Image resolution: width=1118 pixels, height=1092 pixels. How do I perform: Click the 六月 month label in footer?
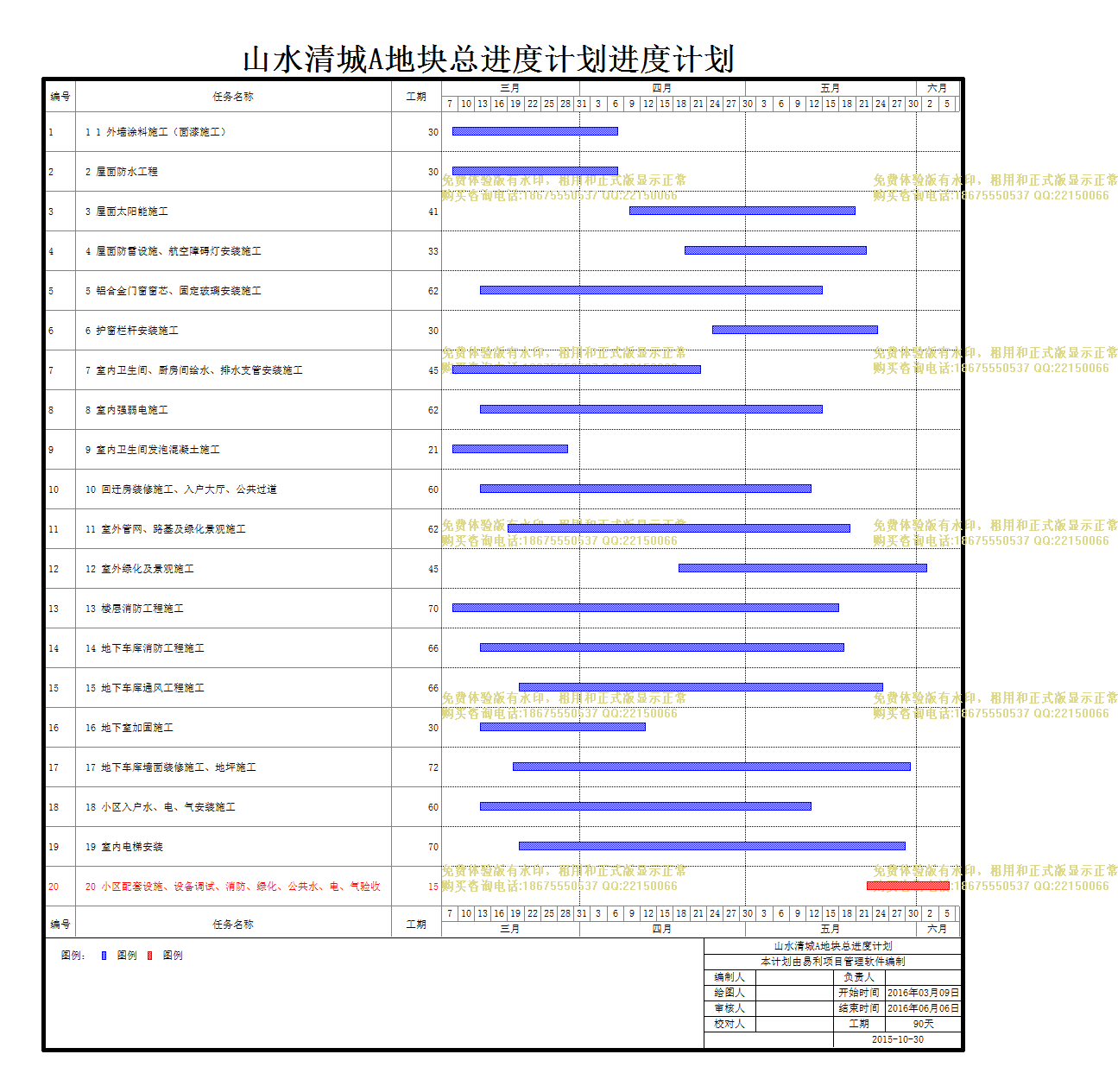938,929
